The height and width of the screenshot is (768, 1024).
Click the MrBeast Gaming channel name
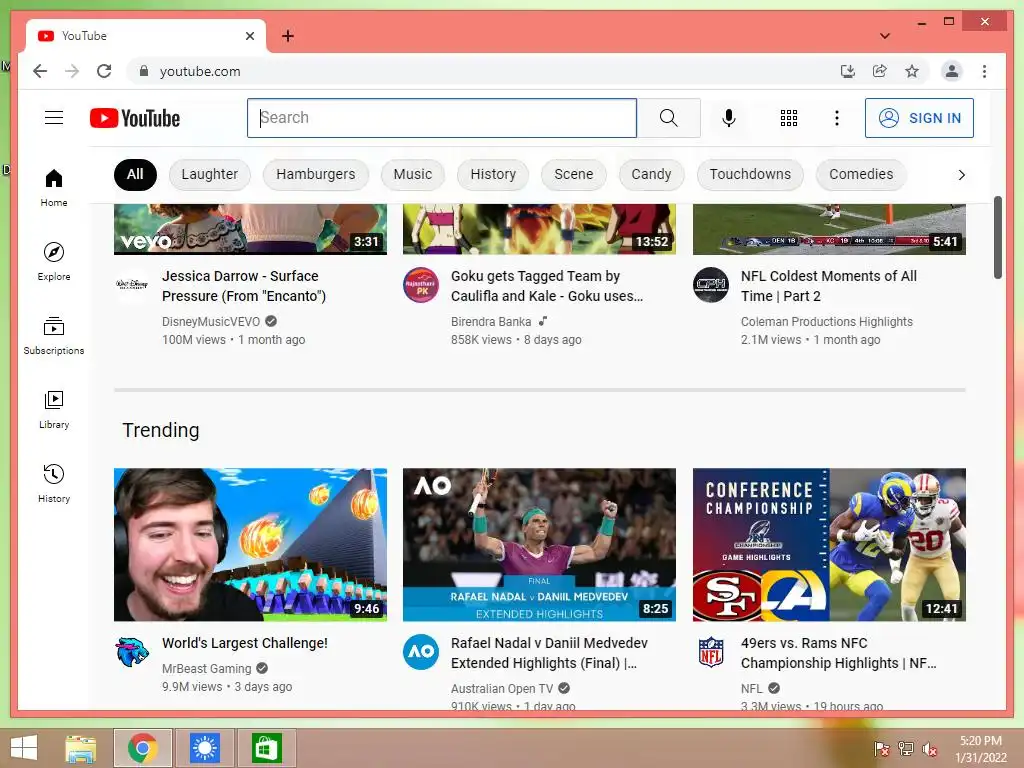206,668
